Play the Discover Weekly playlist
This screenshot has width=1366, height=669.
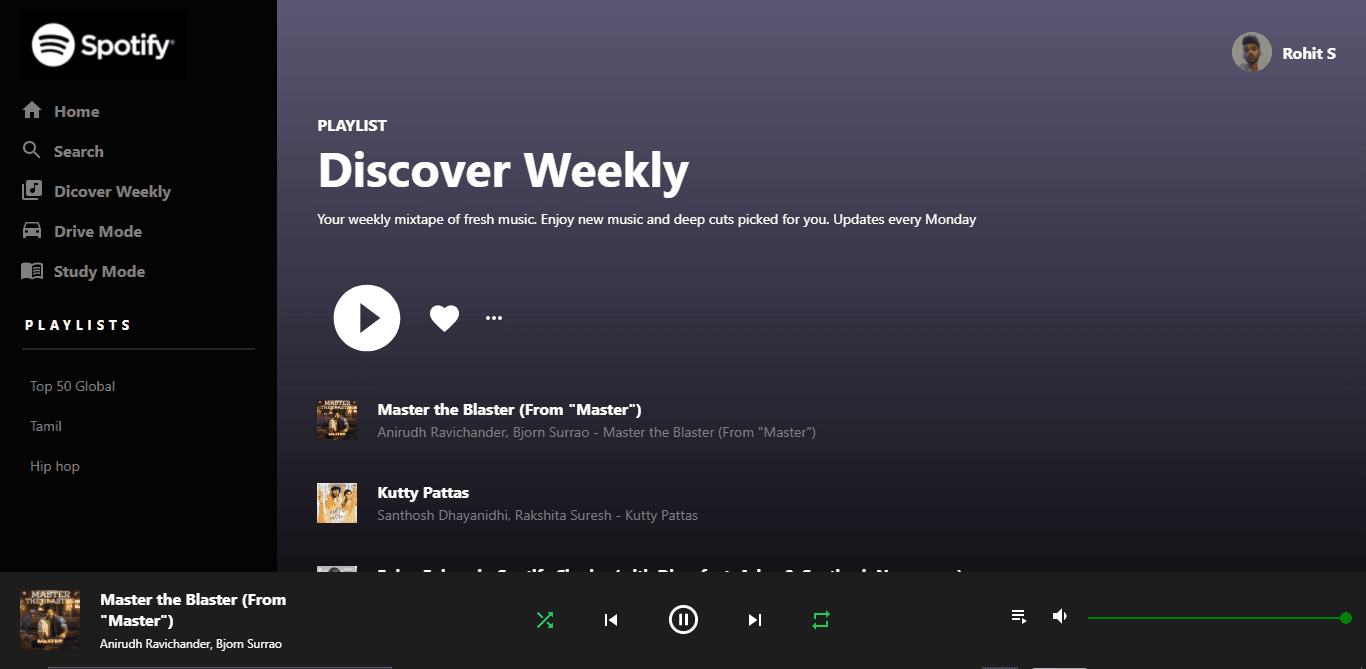click(367, 318)
